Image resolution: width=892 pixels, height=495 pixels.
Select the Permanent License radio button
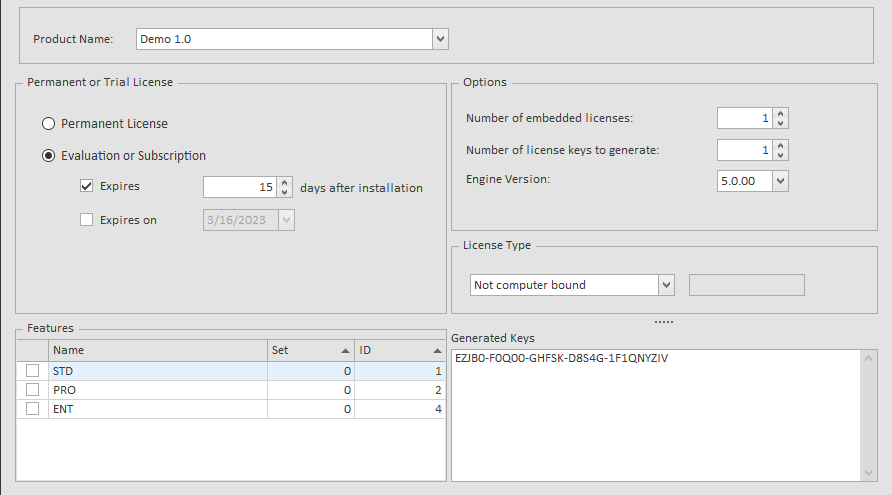[x=48, y=124]
